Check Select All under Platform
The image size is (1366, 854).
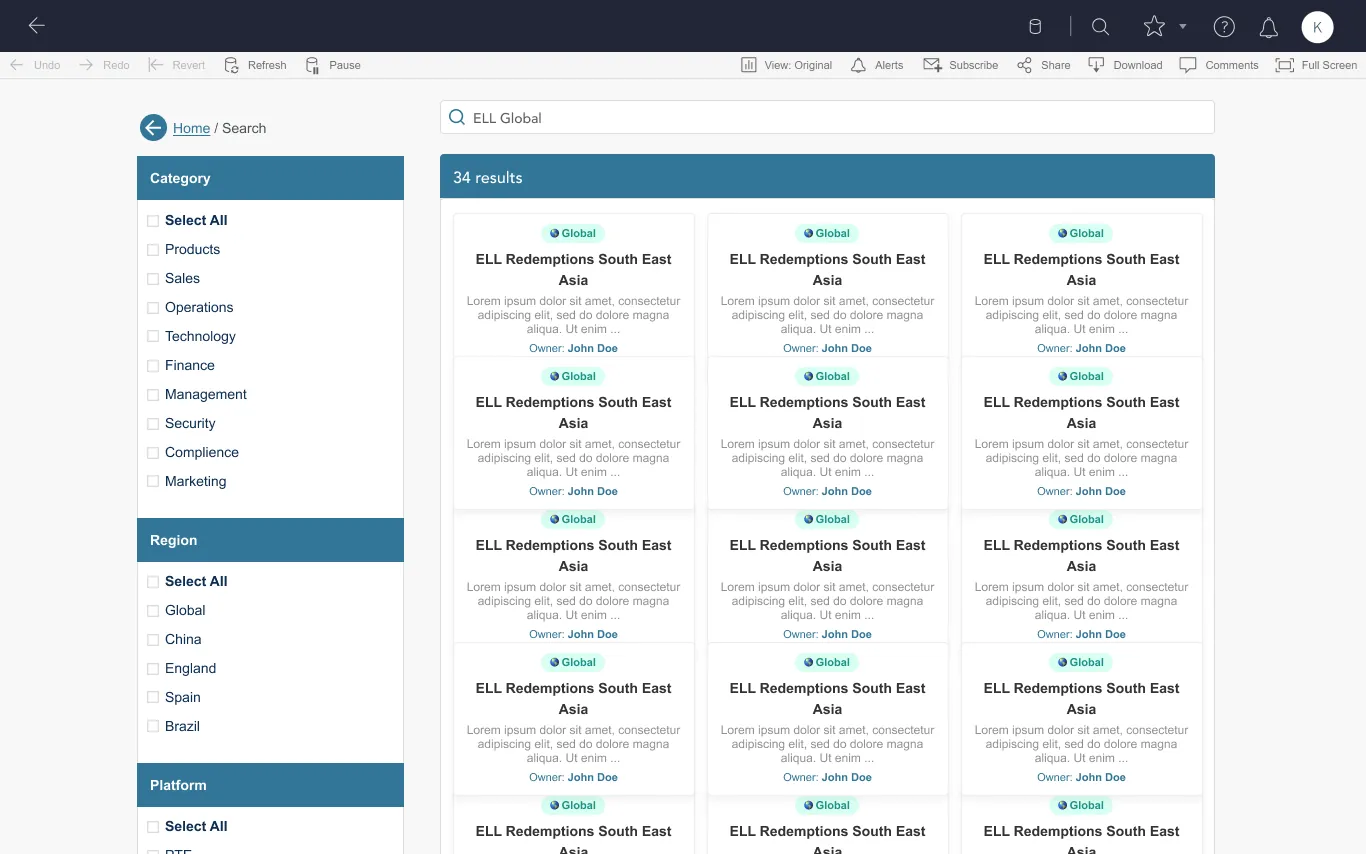(x=153, y=826)
